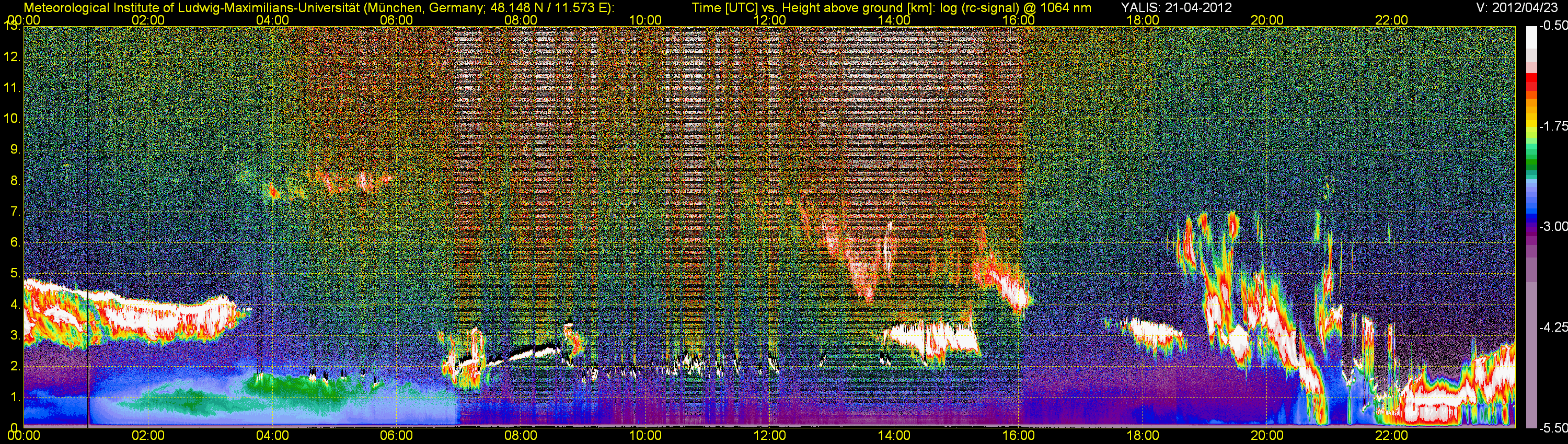Pick the 14:00 label on the bottom time axis

(x=894, y=436)
